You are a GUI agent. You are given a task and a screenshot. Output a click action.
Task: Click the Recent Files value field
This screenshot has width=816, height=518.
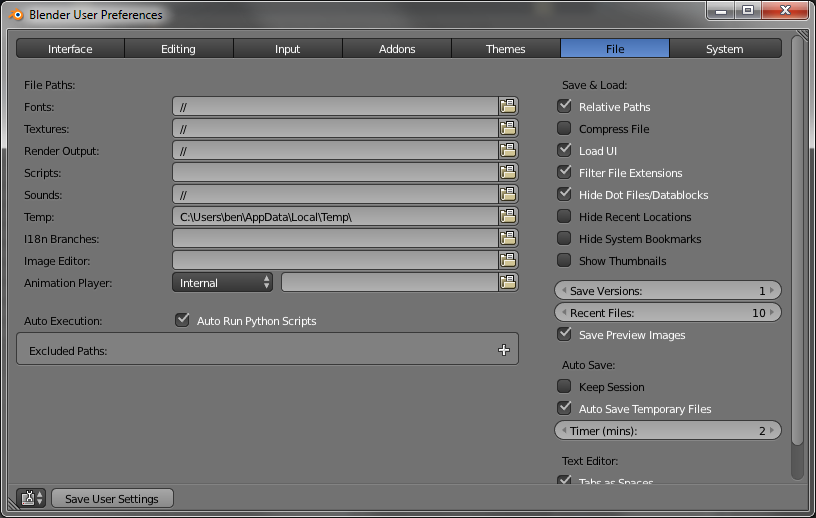668,312
